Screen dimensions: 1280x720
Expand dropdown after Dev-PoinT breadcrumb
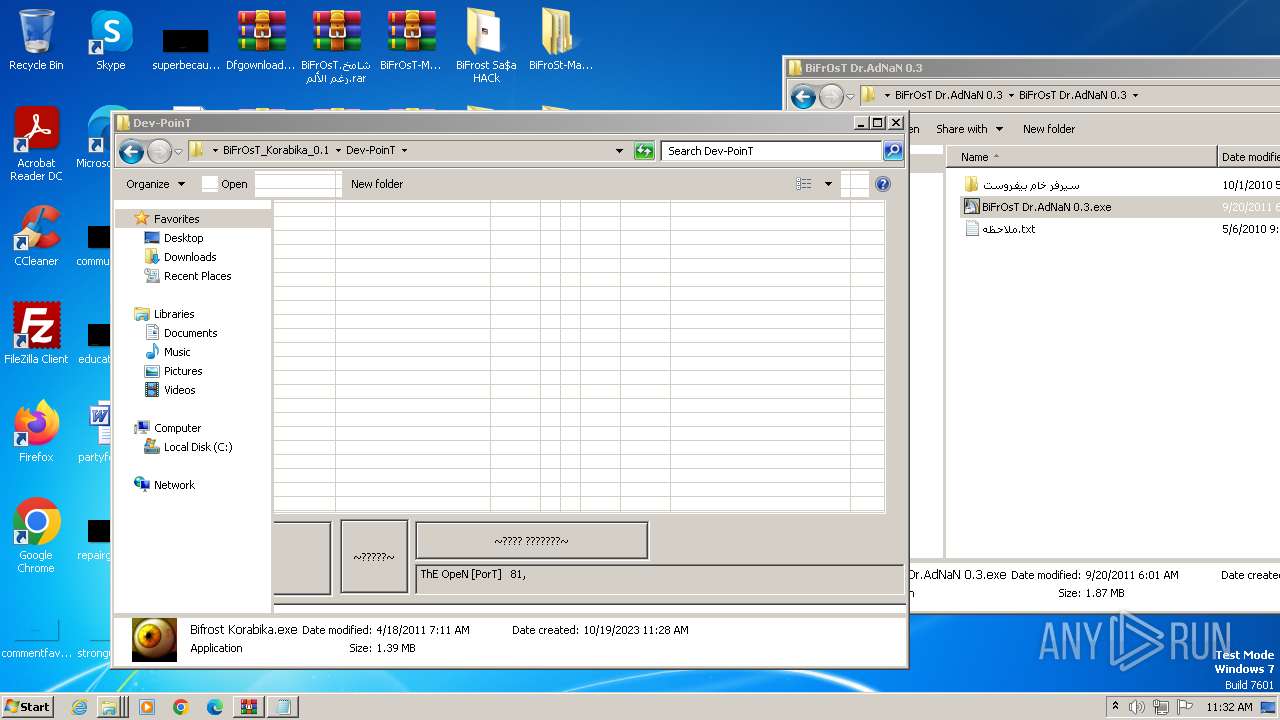click(404, 151)
